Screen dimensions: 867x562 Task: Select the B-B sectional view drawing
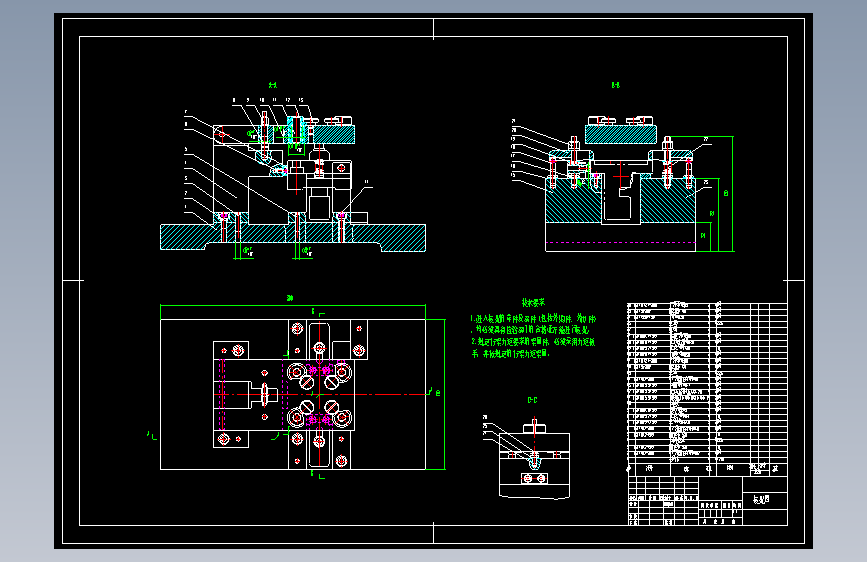tap(622, 184)
